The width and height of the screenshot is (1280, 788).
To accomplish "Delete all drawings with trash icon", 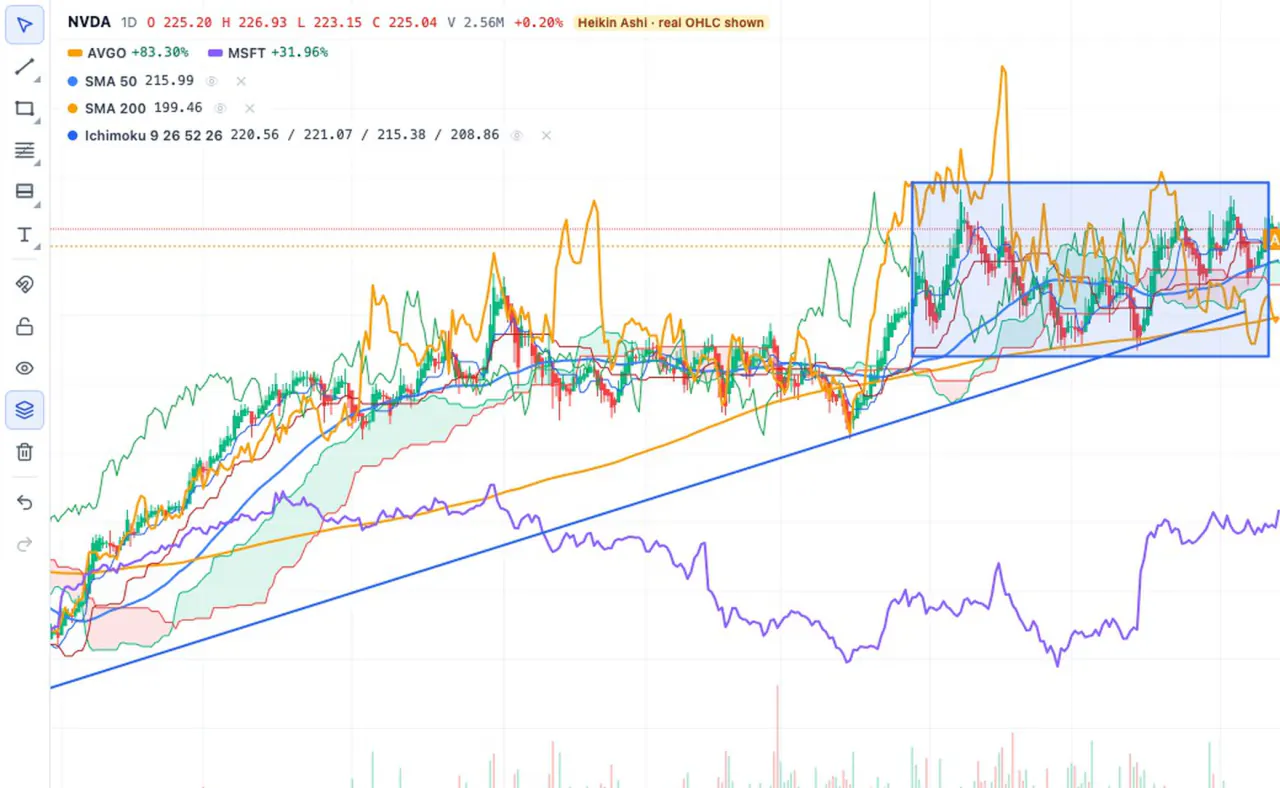I will 25,452.
